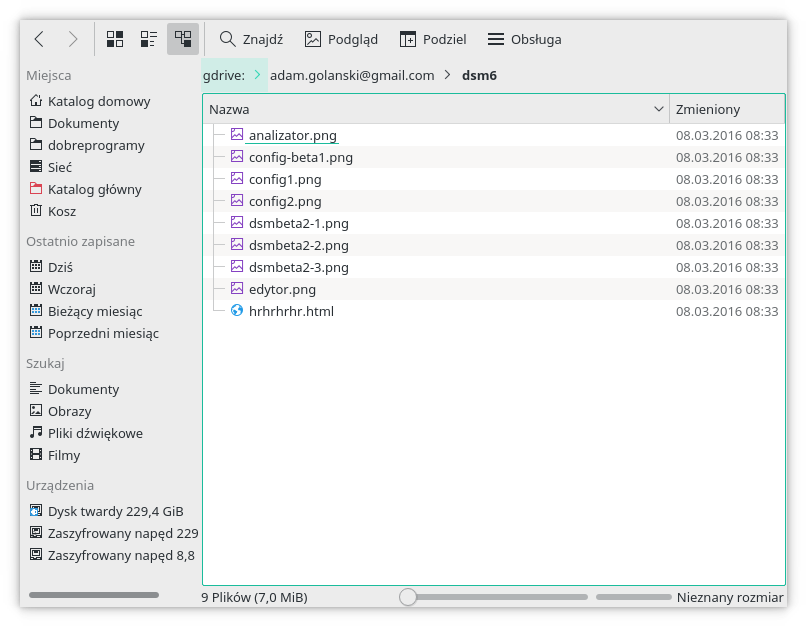The height and width of the screenshot is (627, 807).
Task: Open Dokumenty folder under Miejsca
Action: pyautogui.click(x=74, y=124)
